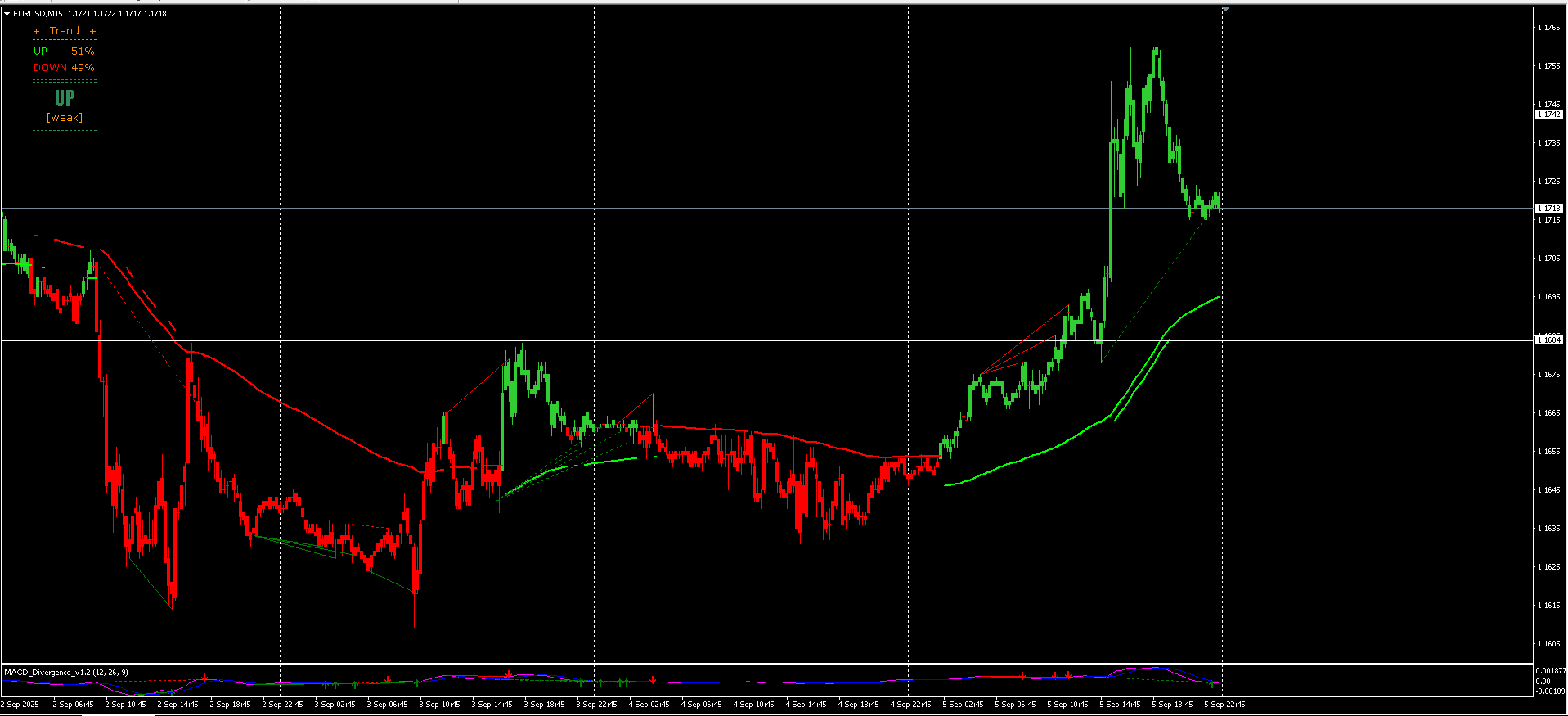Click the 2 Sep 2025 time axis label
The image size is (1568, 716).
coord(20,705)
